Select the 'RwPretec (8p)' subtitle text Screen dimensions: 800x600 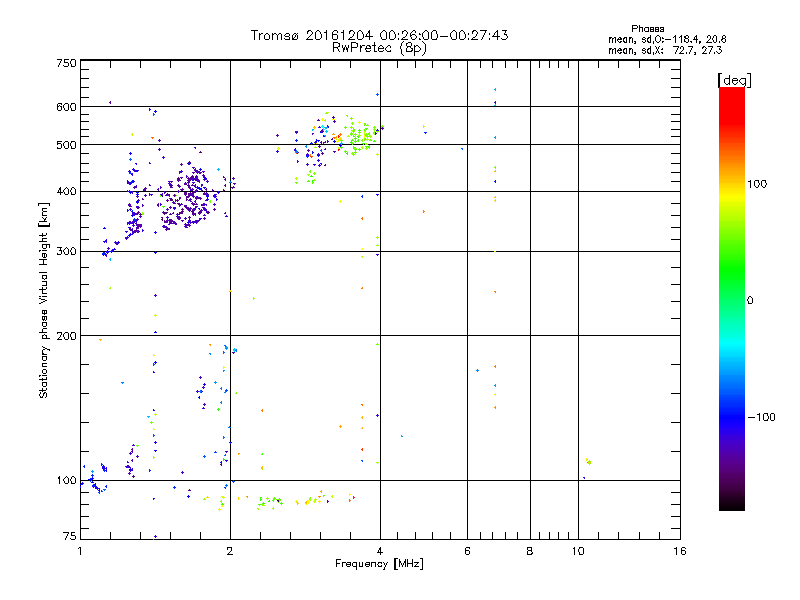379,48
